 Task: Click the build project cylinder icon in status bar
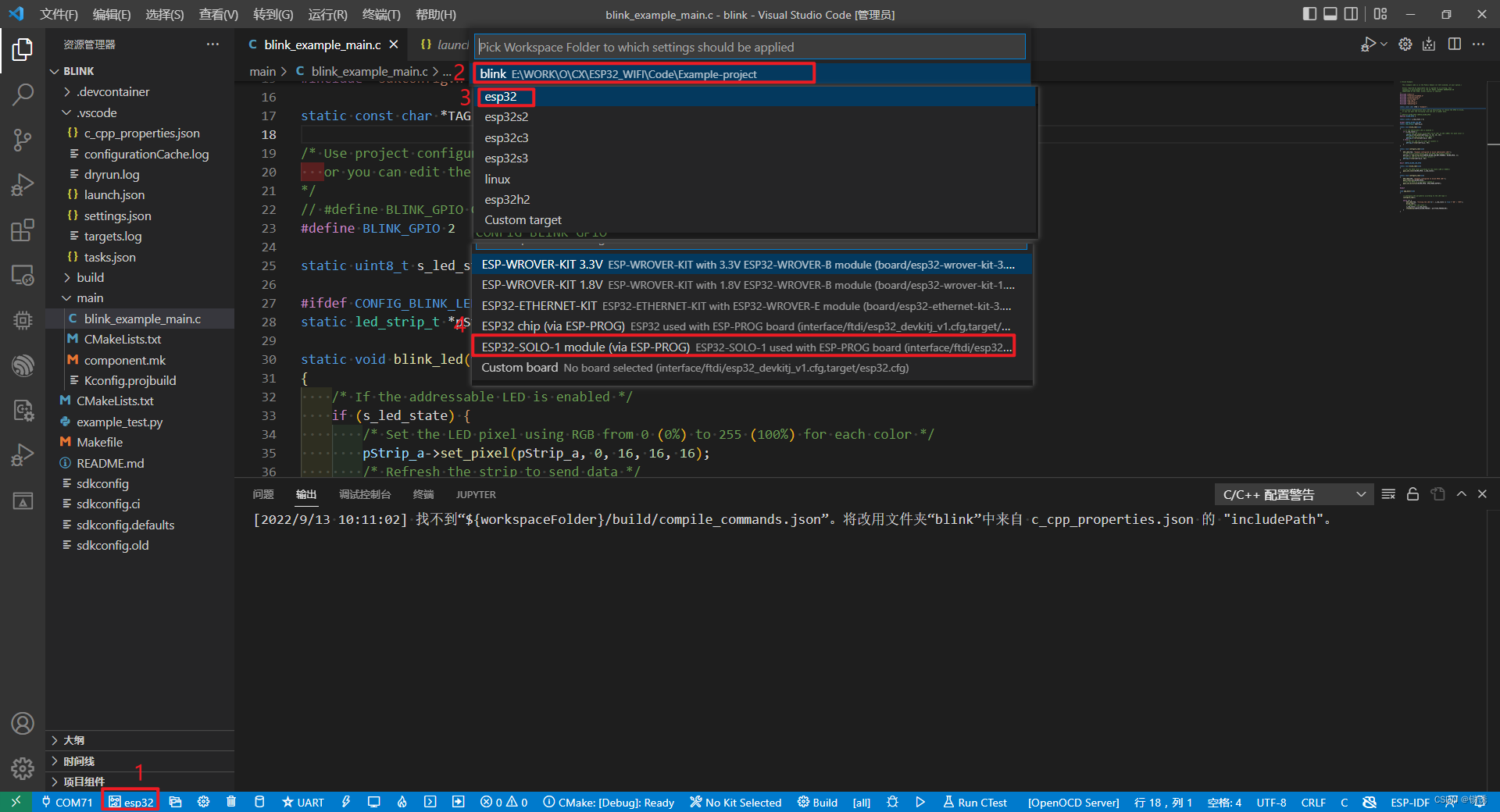click(x=259, y=802)
